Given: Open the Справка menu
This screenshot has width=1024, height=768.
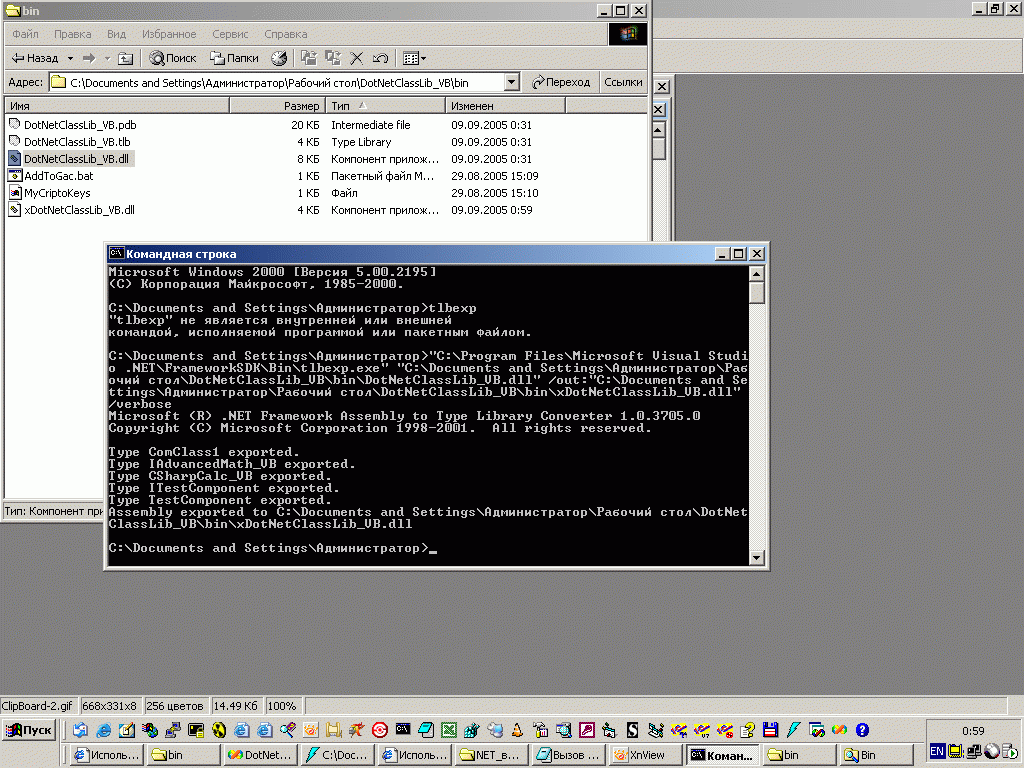Looking at the screenshot, I should [x=285, y=34].
